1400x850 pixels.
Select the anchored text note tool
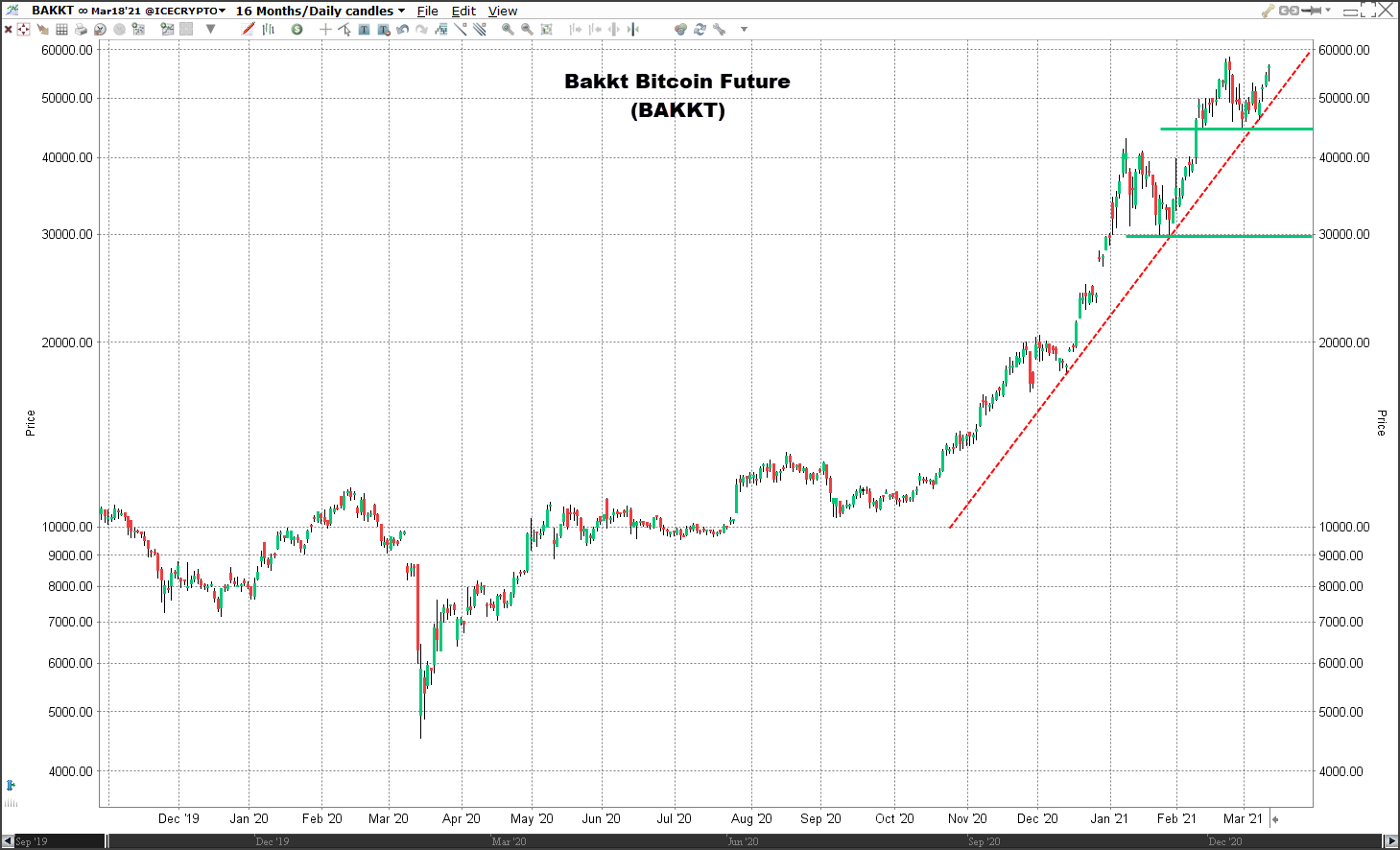[384, 29]
